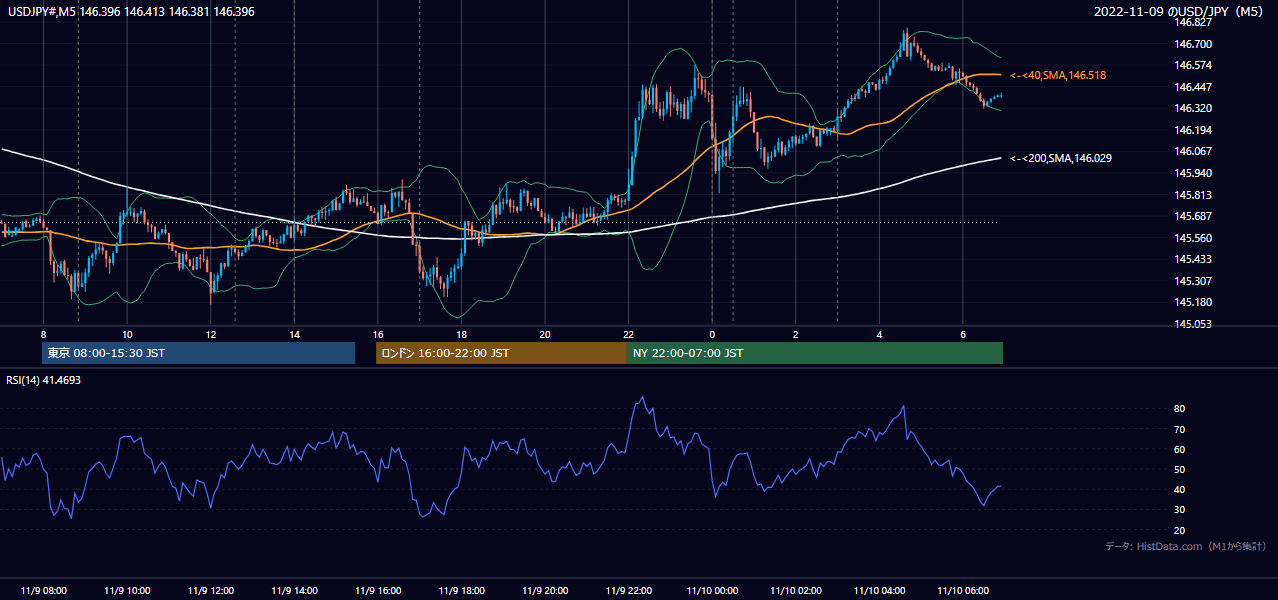Click price axis value 145.940
This screenshot has height=600, width=1278.
tap(1194, 173)
